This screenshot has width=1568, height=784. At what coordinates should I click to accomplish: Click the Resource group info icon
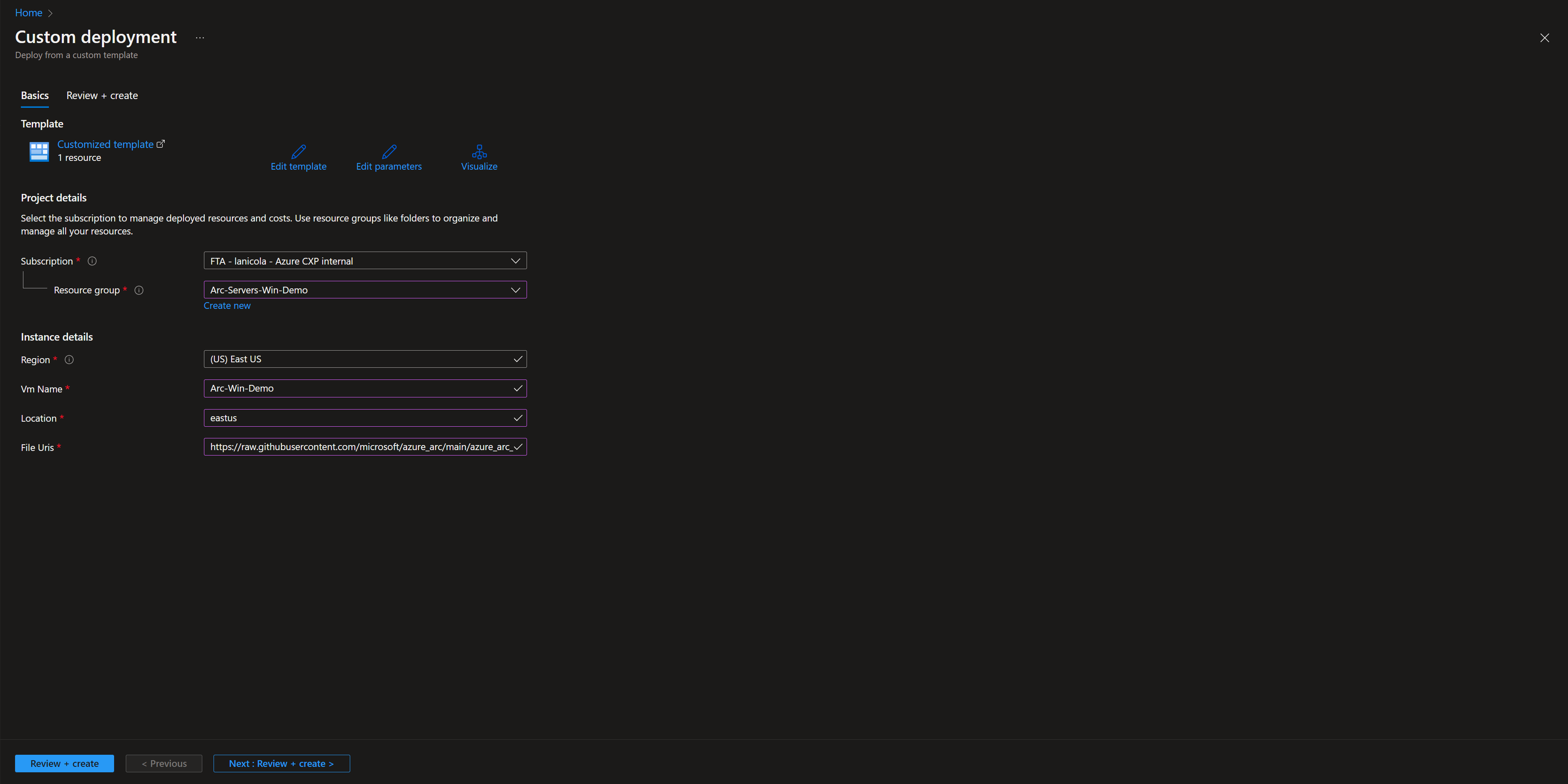(139, 290)
